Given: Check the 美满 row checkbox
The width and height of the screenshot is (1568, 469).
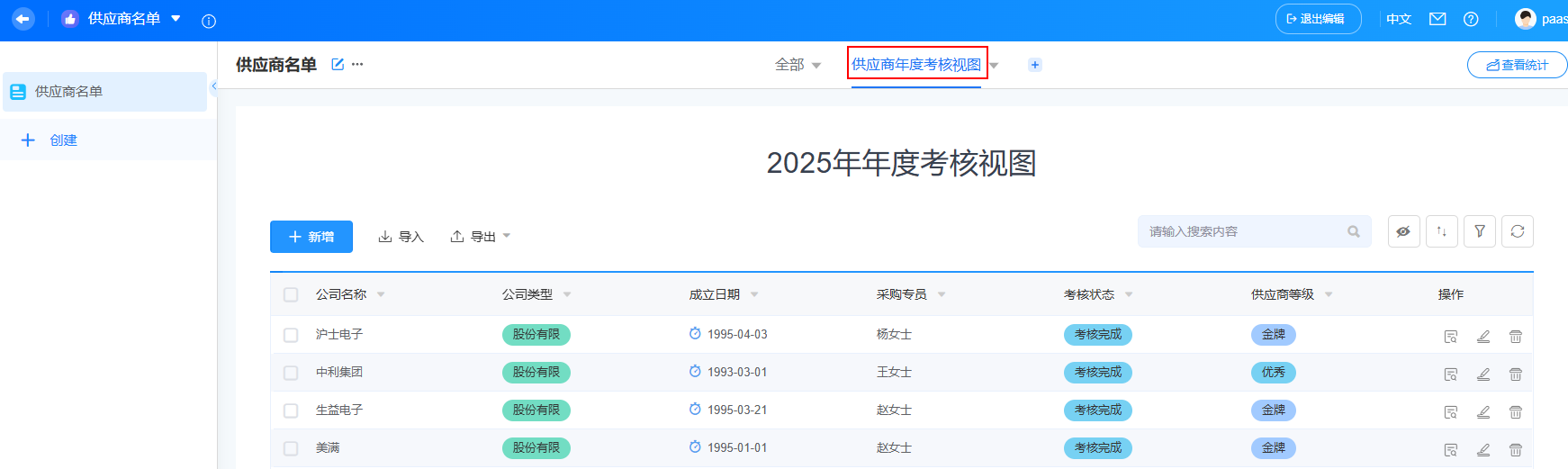Looking at the screenshot, I should [x=291, y=448].
